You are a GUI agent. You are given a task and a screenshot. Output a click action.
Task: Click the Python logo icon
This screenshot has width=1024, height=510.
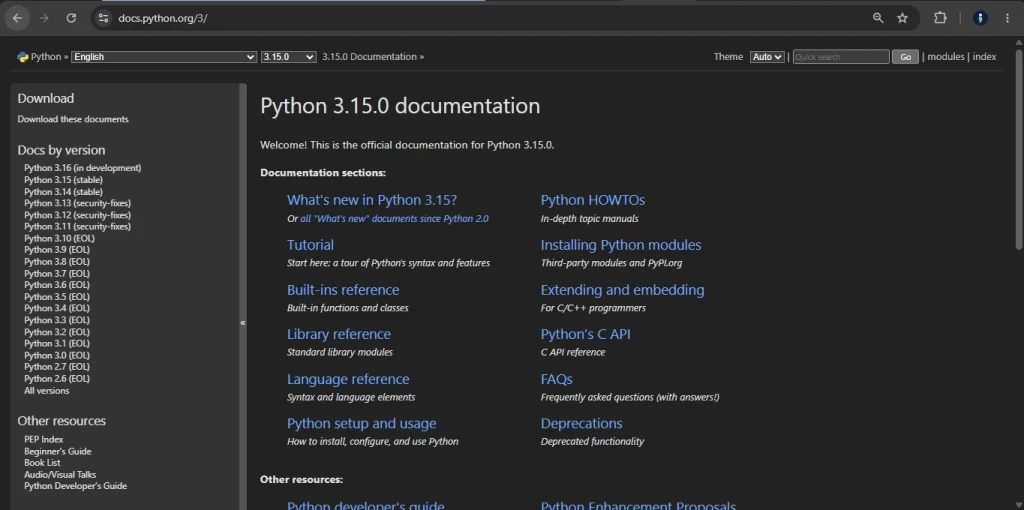pyautogui.click(x=23, y=57)
